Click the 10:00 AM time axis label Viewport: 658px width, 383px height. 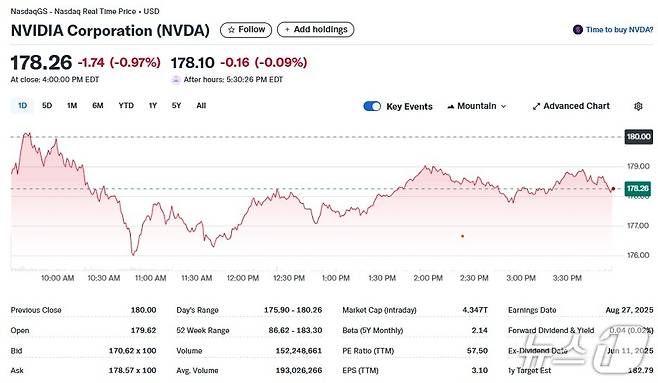[57, 278]
